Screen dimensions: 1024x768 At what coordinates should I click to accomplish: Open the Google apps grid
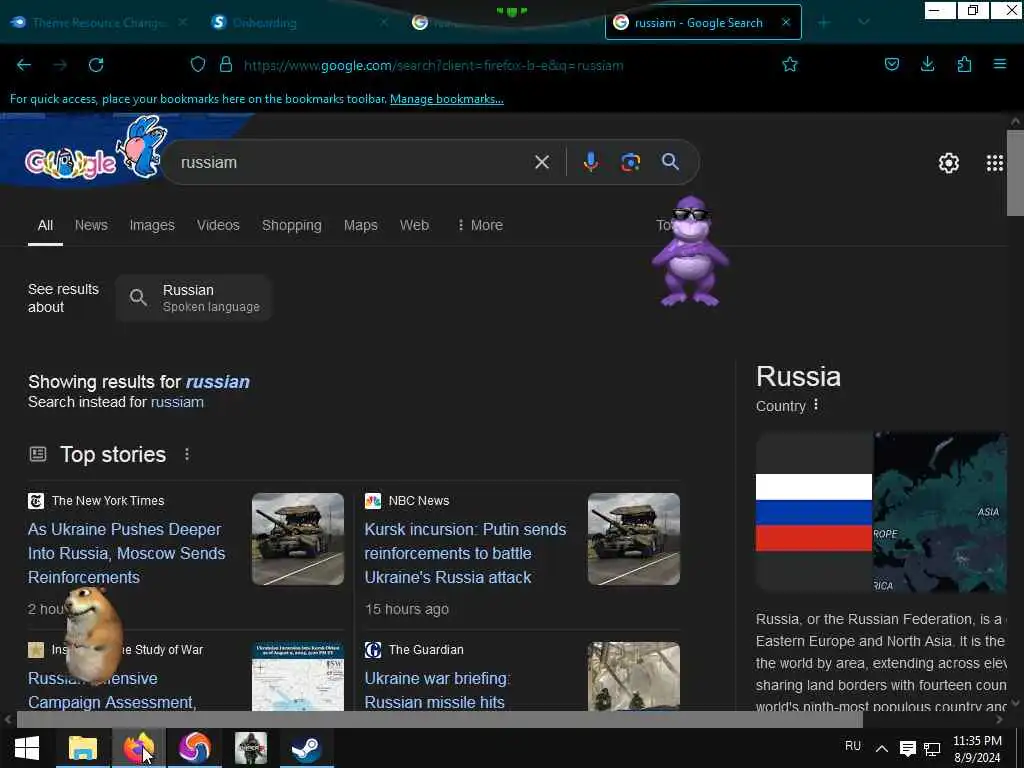coord(995,163)
